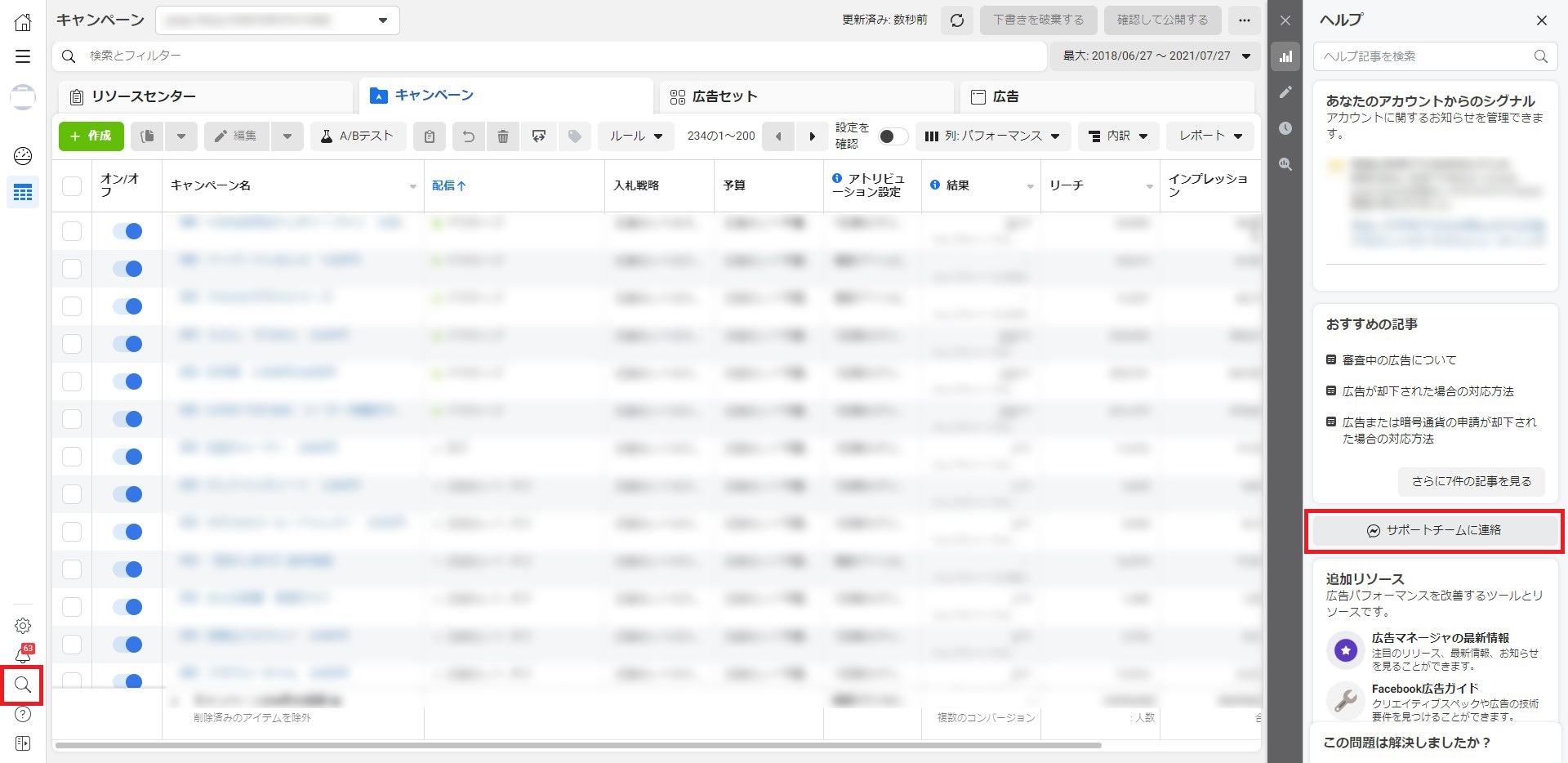The height and width of the screenshot is (763, 1568).
Task: Tick the select-all header checkbox
Action: 72,186
